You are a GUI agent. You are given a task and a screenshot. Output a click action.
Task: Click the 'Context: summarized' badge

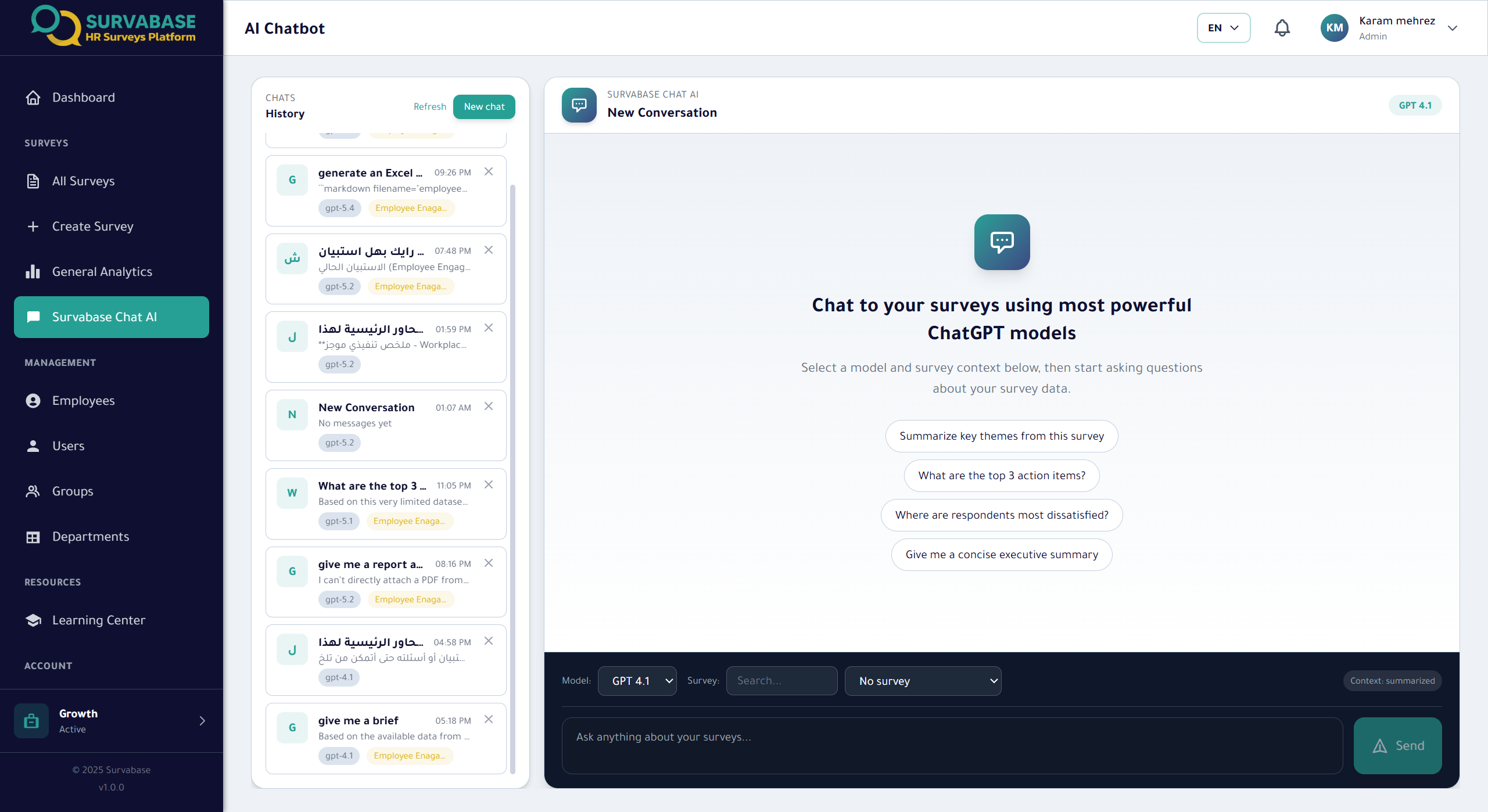(x=1392, y=681)
